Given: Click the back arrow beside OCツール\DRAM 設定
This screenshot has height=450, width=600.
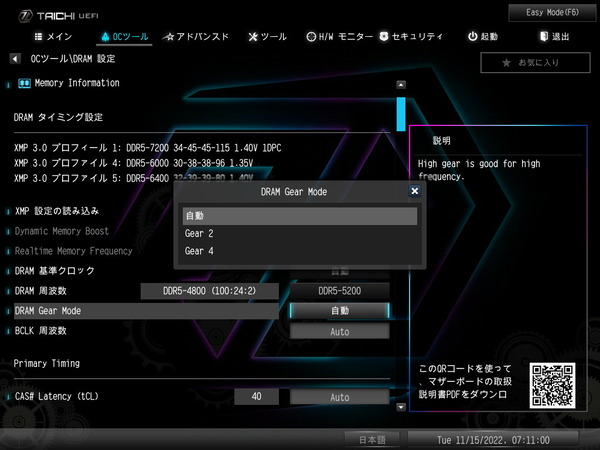Looking at the screenshot, I should point(15,59).
